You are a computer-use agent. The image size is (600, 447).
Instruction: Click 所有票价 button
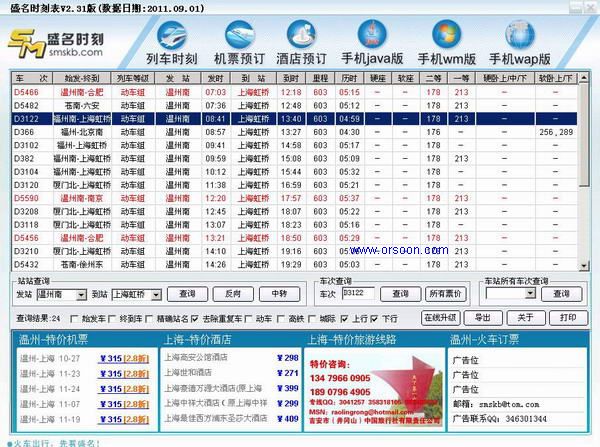(446, 294)
